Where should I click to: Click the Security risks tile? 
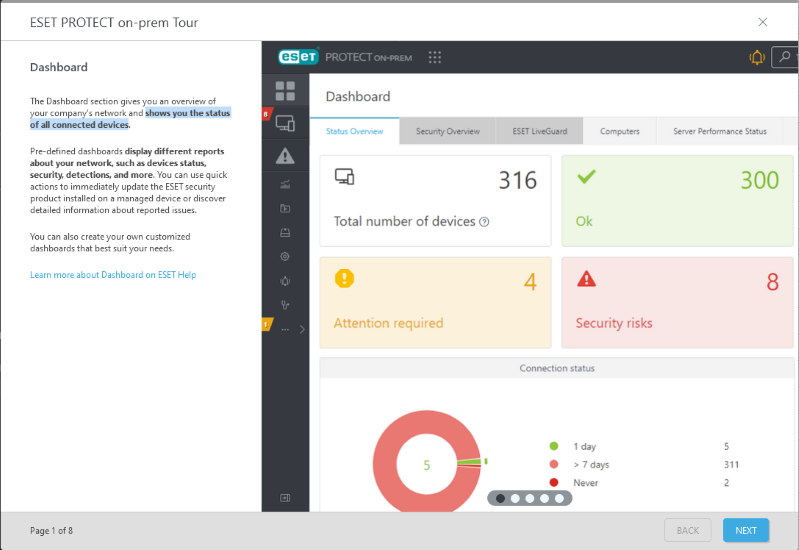click(677, 302)
